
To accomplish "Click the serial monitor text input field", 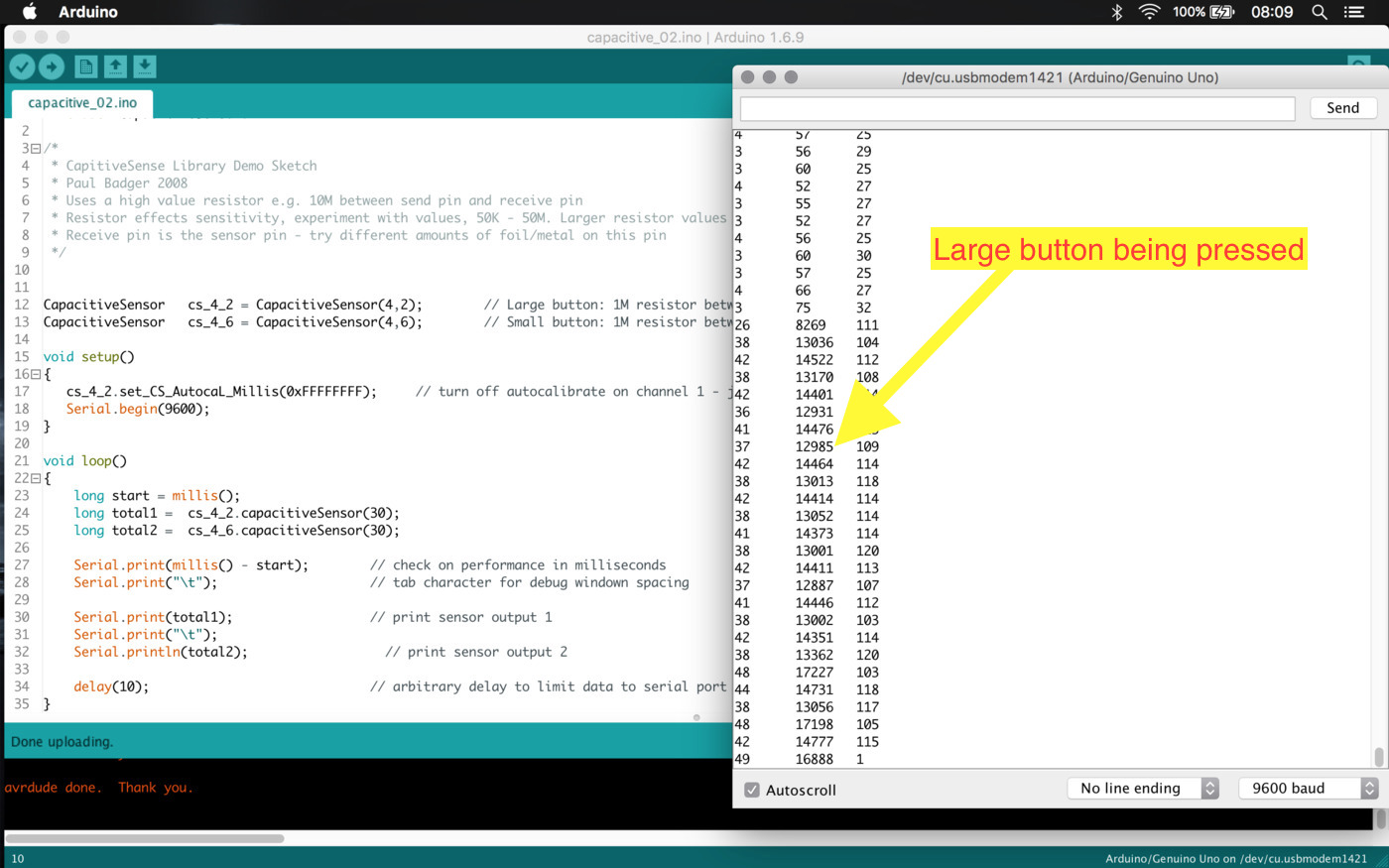I will (x=1018, y=108).
